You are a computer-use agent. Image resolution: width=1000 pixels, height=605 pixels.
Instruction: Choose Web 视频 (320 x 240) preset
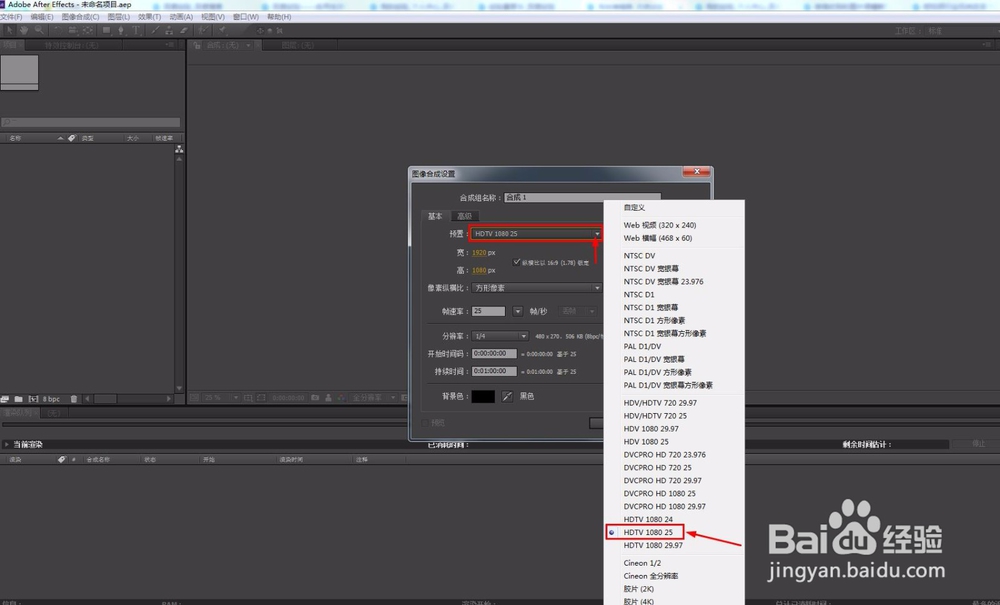(x=660, y=225)
